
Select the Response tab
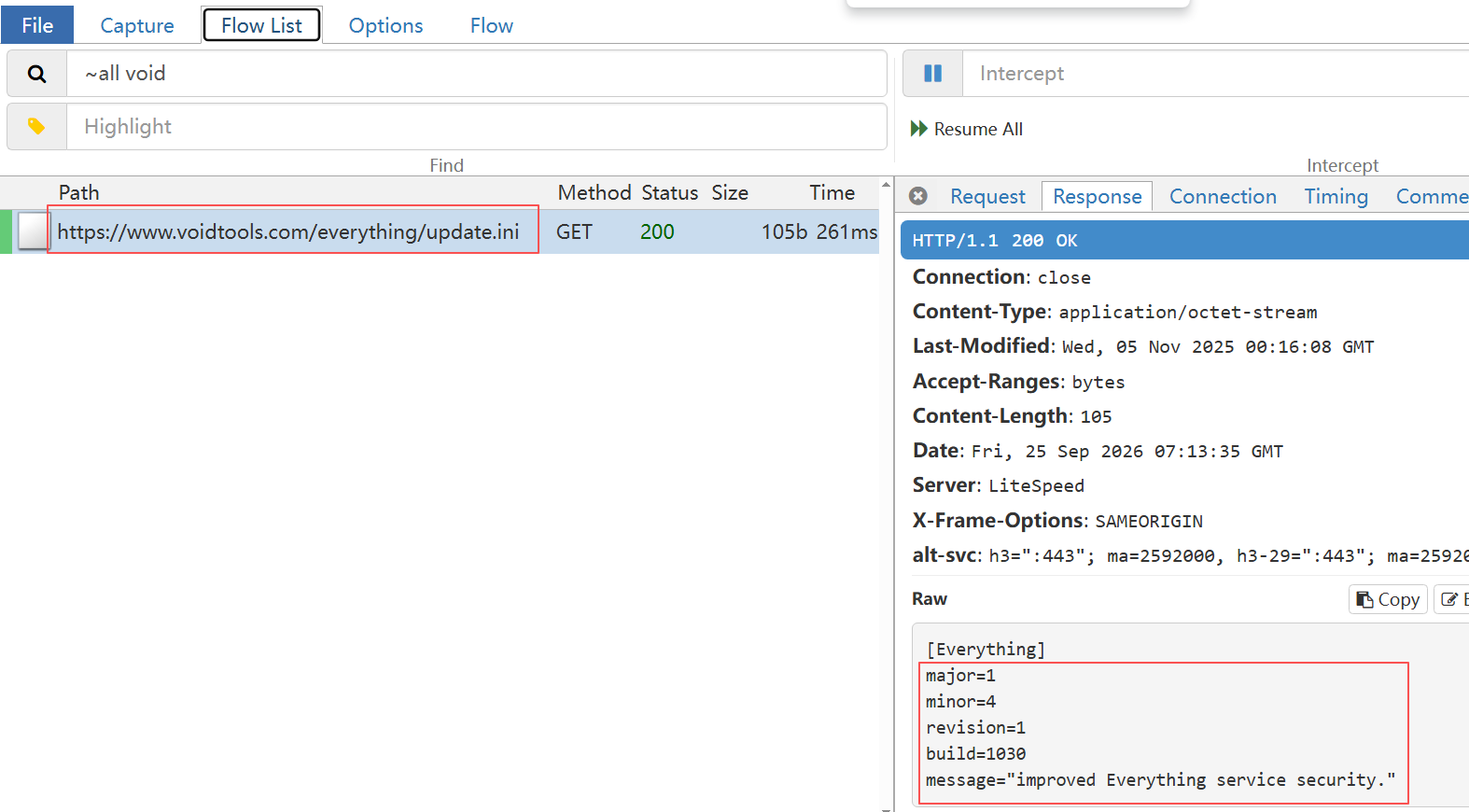[x=1097, y=196]
